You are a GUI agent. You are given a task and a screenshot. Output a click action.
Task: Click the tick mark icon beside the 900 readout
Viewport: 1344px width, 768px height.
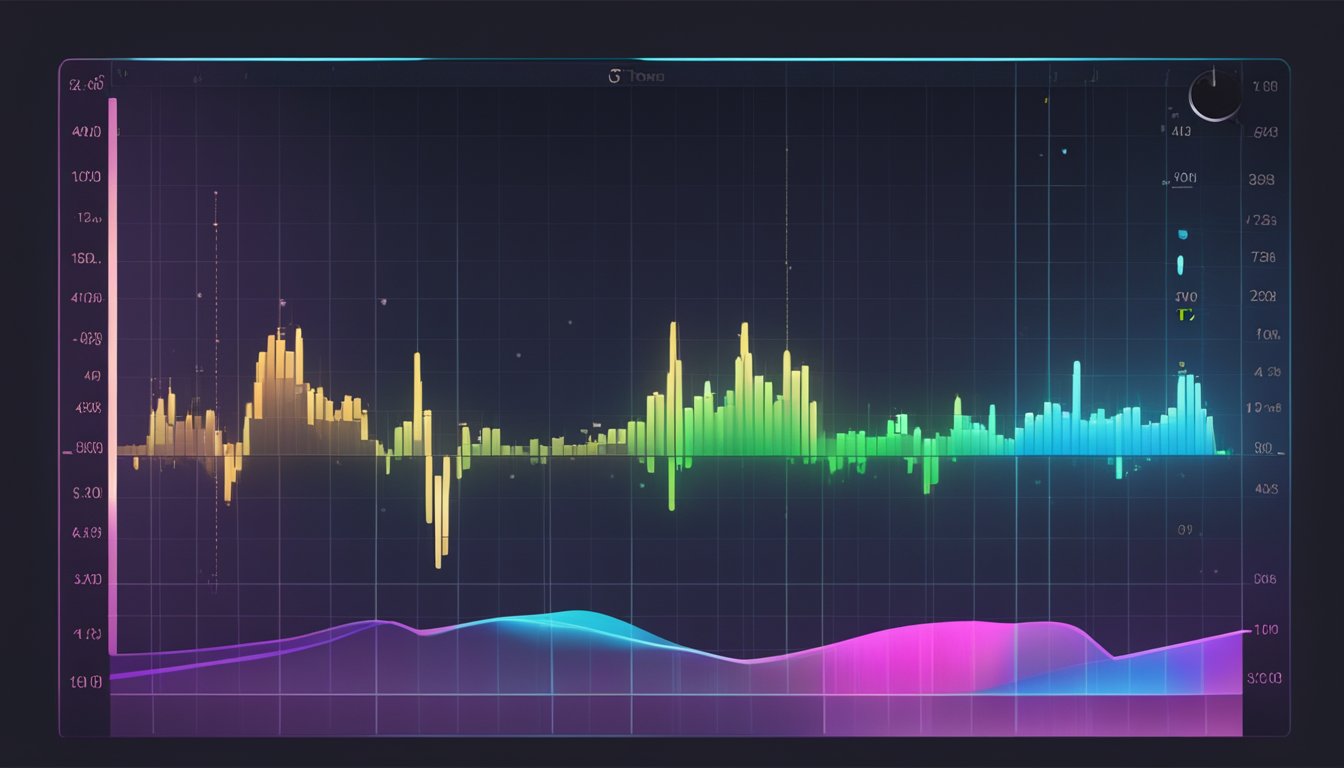[1163, 182]
